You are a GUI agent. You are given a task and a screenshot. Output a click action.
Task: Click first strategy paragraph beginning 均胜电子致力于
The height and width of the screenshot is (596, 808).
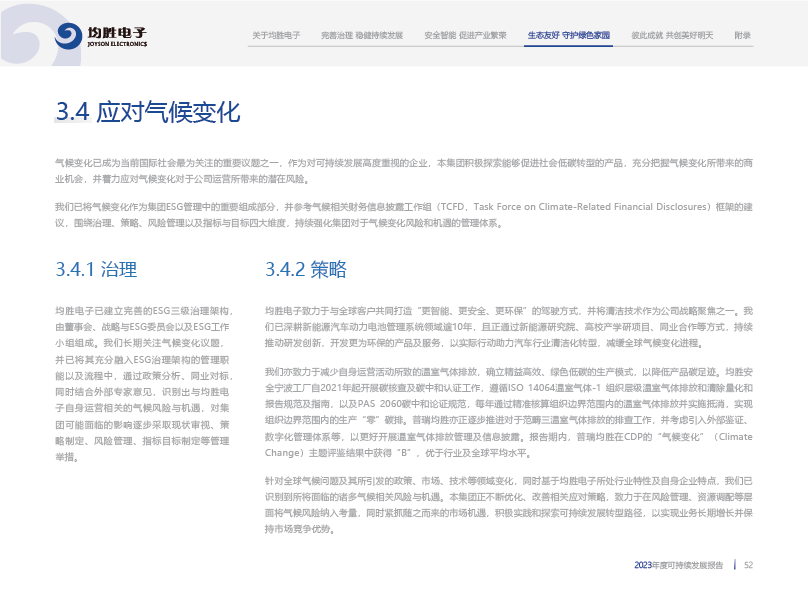click(508, 326)
